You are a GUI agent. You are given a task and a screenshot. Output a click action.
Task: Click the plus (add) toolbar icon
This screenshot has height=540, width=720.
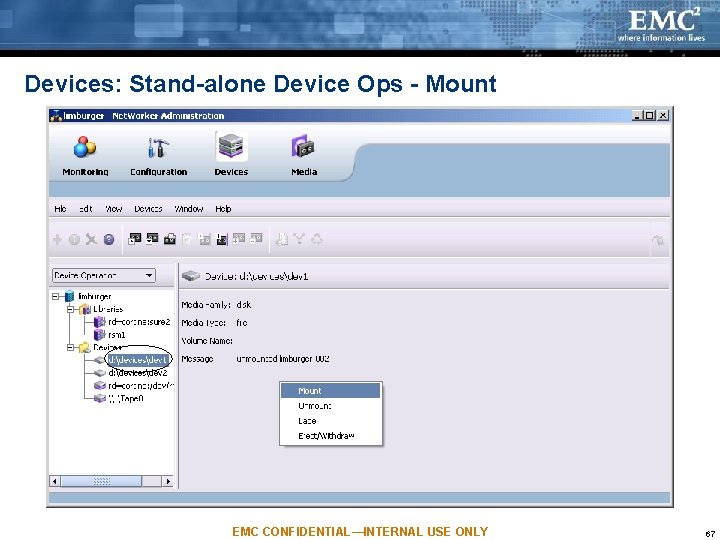57,239
